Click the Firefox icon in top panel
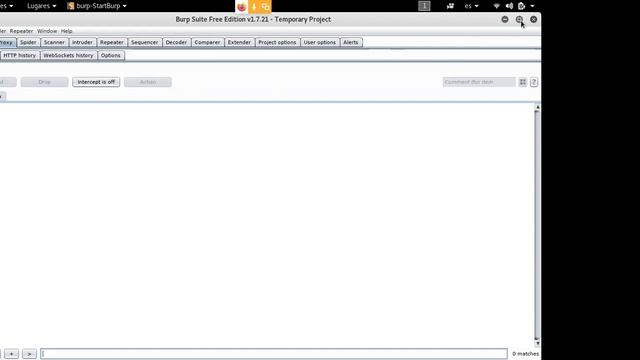Viewport: 640px width, 360px height. click(x=241, y=7)
